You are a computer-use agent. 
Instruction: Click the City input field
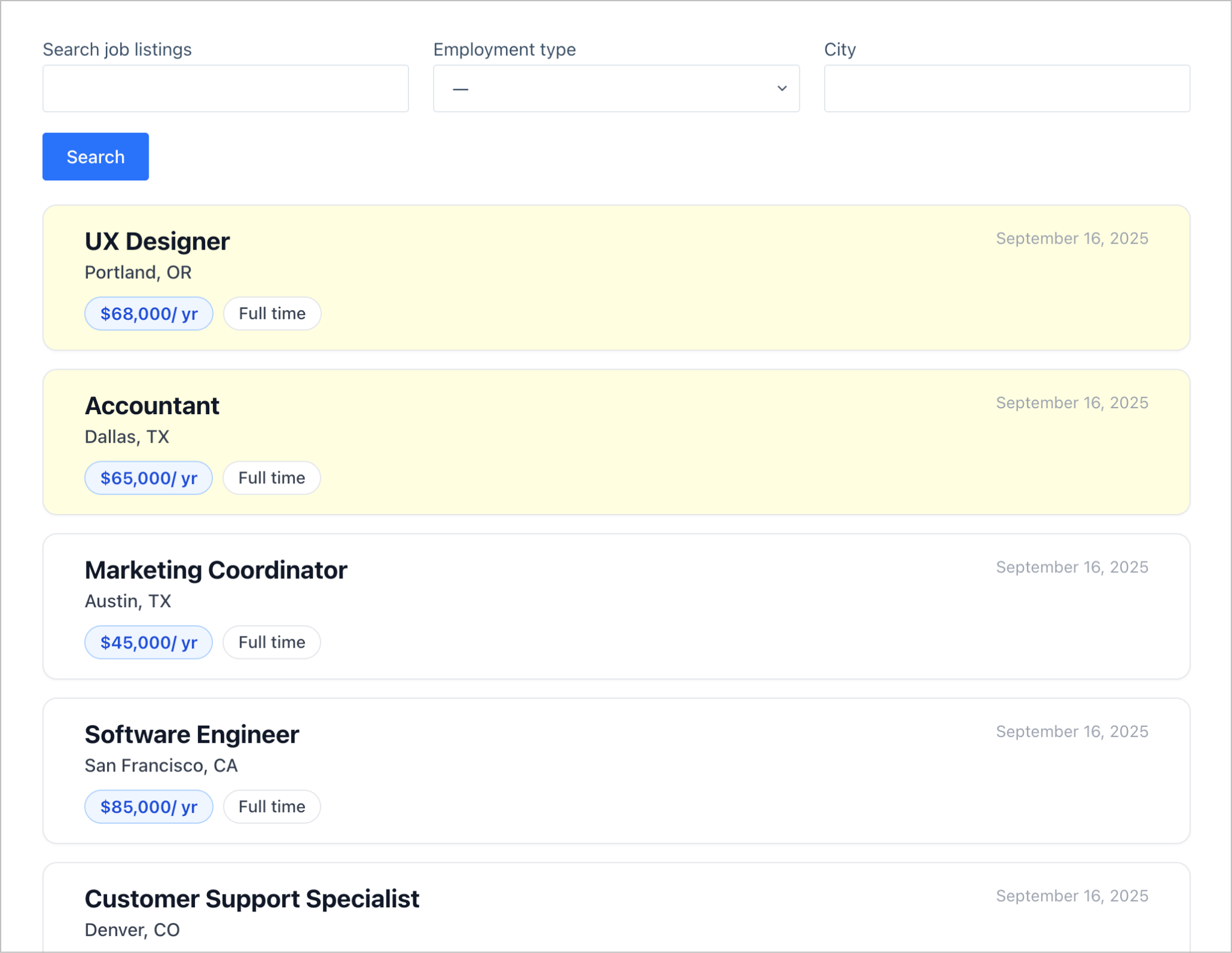(1007, 88)
